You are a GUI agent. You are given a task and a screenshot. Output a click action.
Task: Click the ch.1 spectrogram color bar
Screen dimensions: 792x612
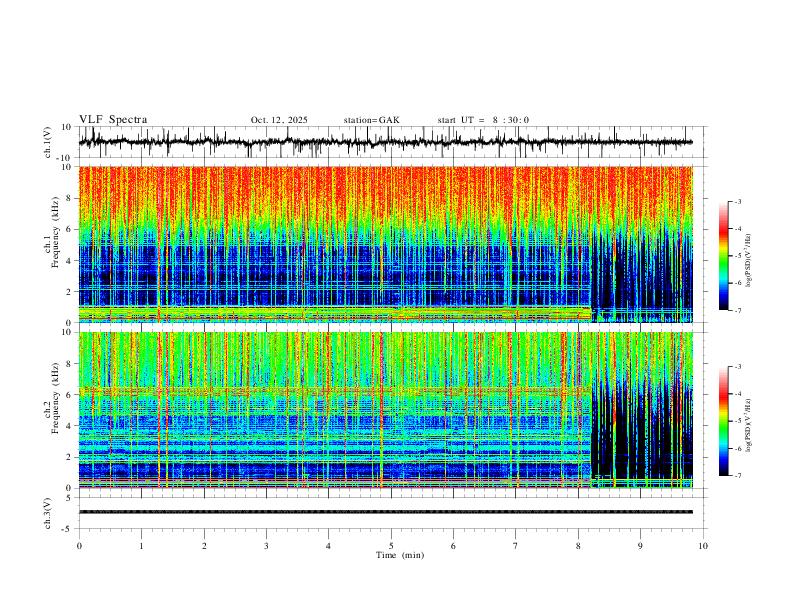point(724,256)
